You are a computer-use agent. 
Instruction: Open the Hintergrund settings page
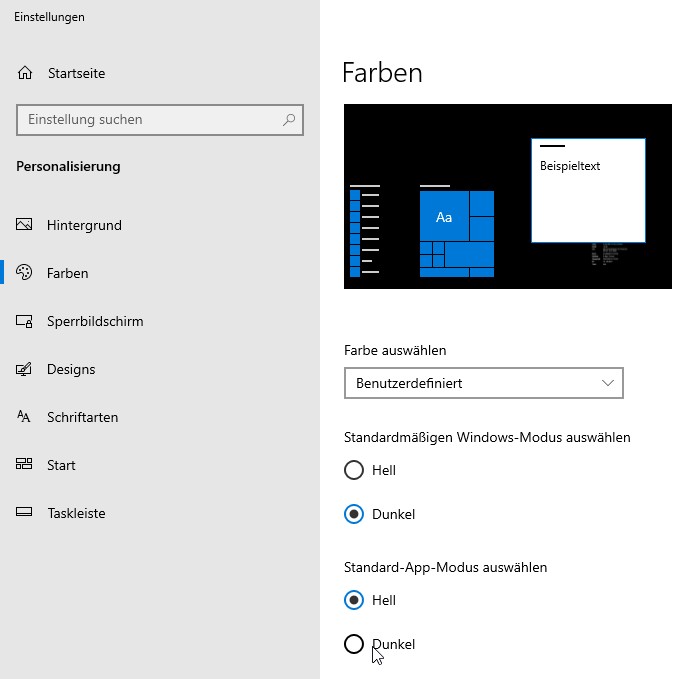coord(84,225)
